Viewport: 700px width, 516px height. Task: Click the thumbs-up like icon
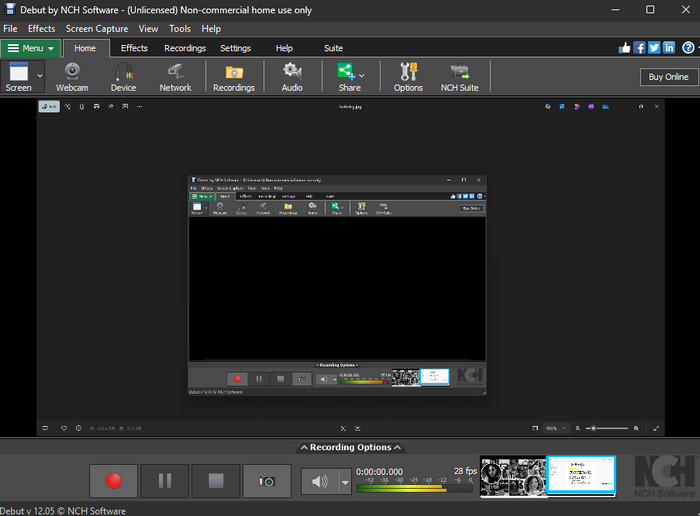pyautogui.click(x=625, y=48)
